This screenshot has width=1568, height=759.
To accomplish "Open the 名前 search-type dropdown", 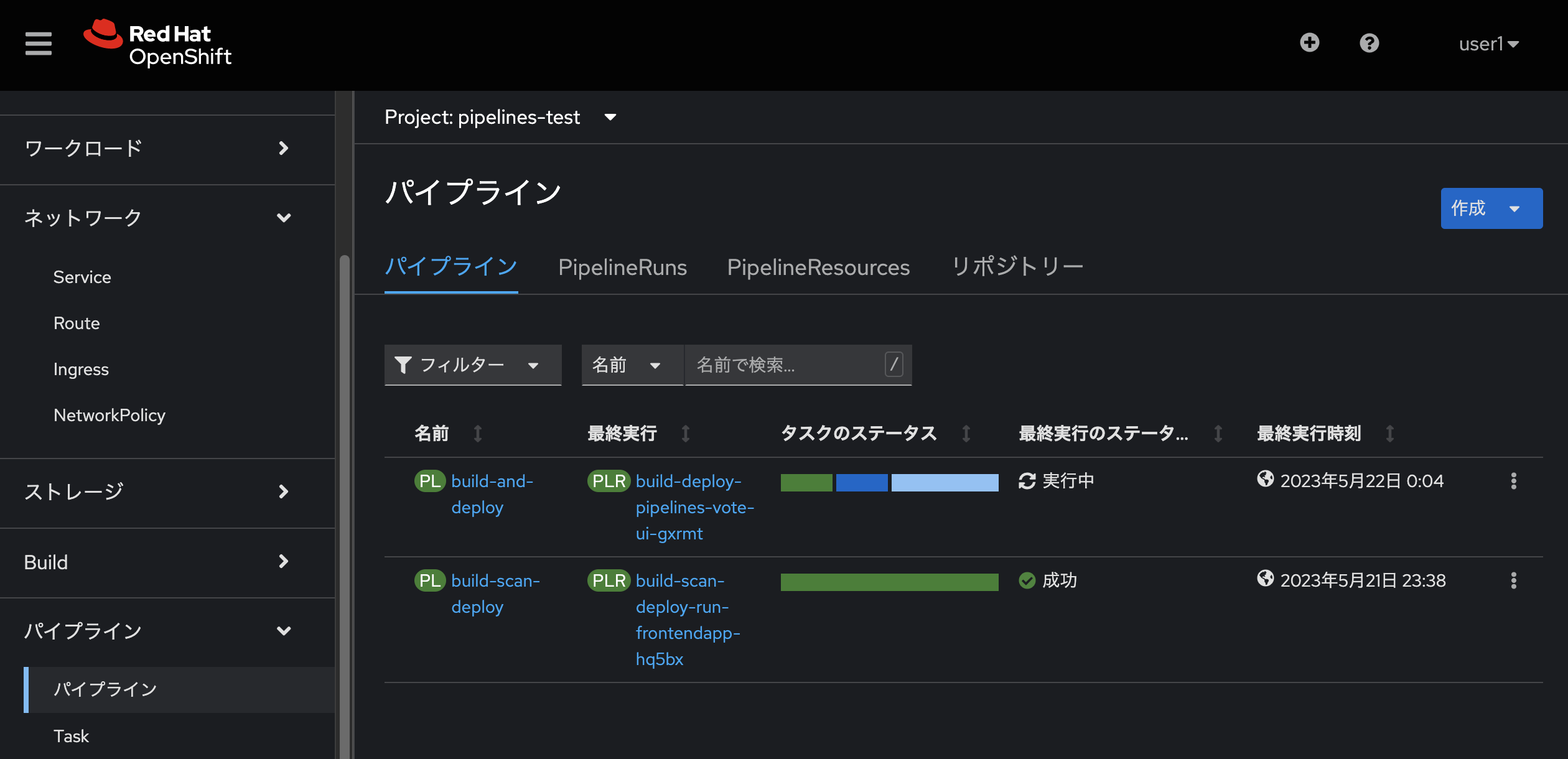I will point(632,365).
